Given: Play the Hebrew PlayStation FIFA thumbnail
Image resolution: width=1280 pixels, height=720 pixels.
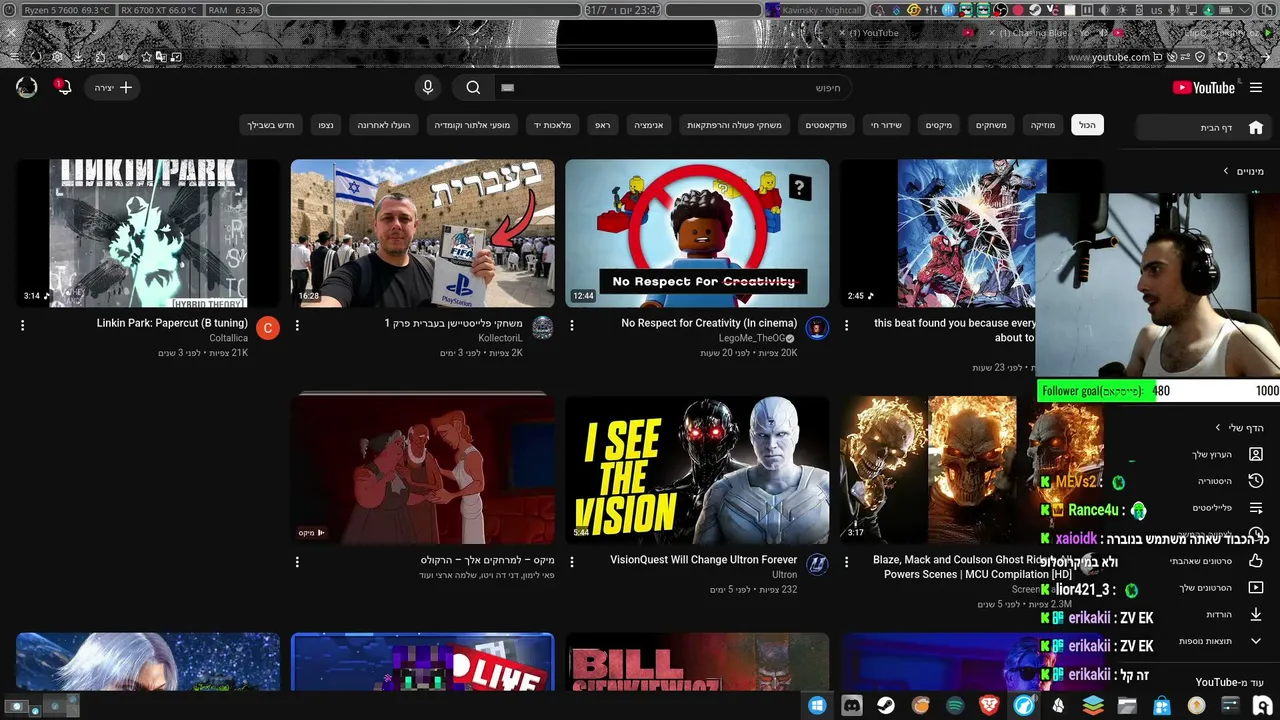Looking at the screenshot, I should [423, 233].
